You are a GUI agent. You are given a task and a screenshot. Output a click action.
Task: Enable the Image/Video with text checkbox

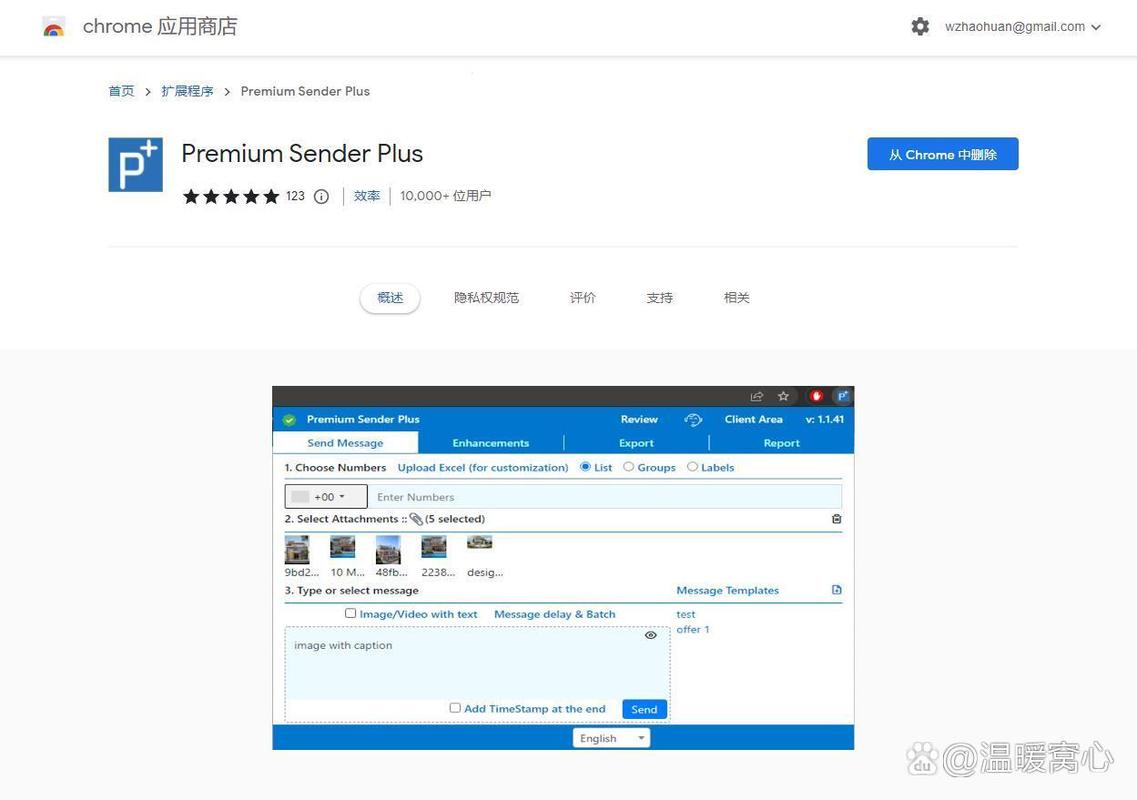point(350,614)
